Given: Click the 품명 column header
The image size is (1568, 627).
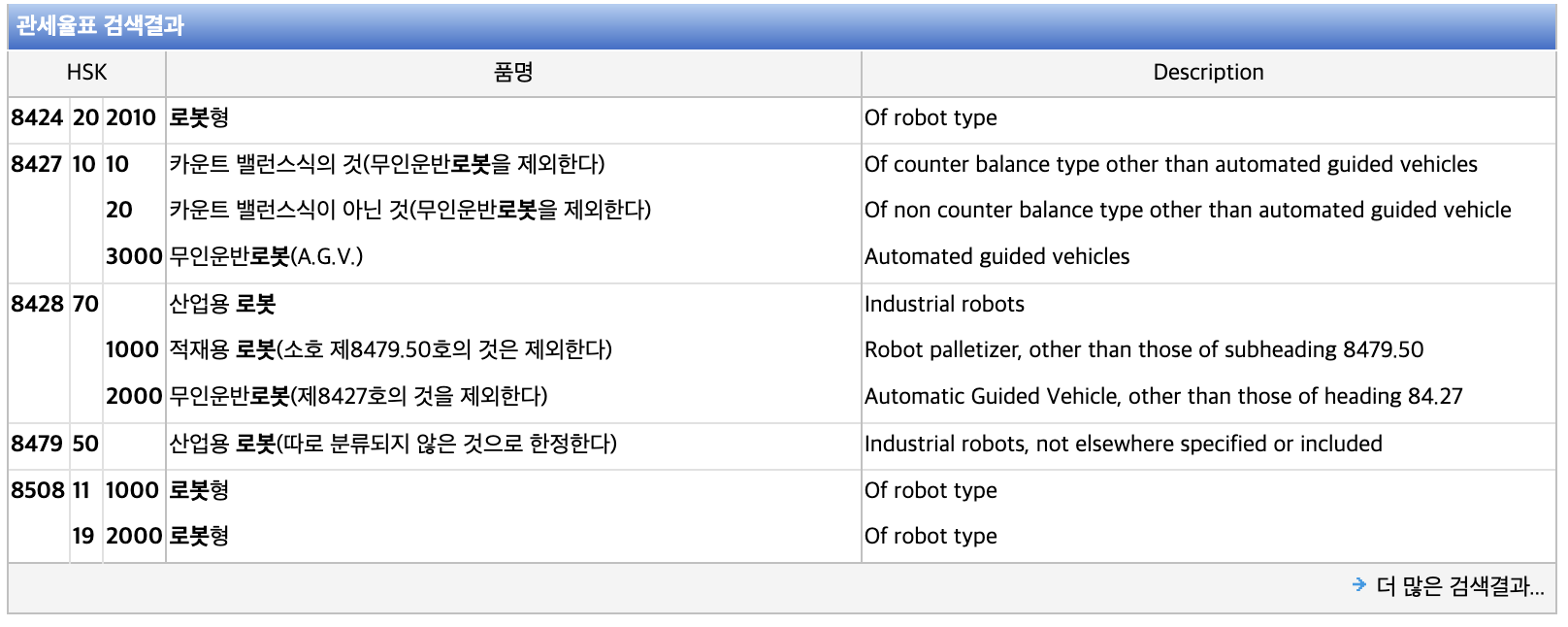Looking at the screenshot, I should [513, 73].
